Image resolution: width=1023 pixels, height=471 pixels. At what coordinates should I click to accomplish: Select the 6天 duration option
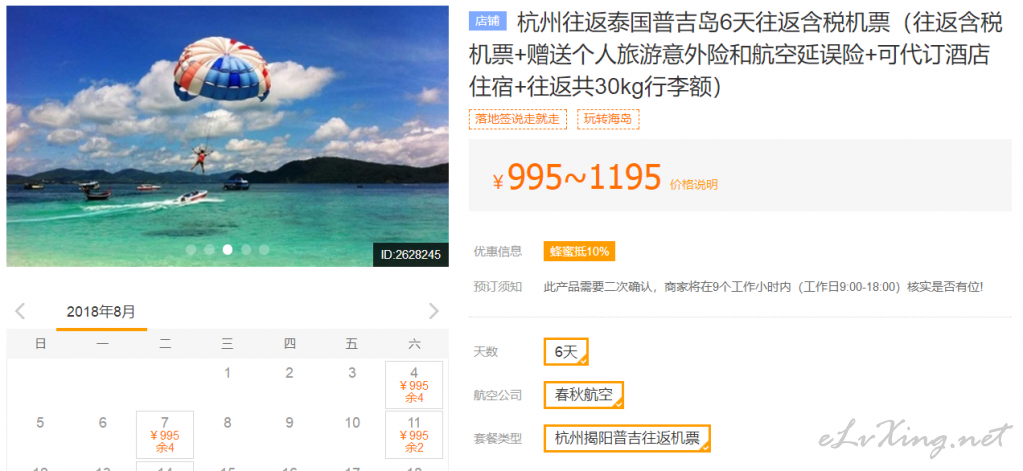[x=566, y=352]
